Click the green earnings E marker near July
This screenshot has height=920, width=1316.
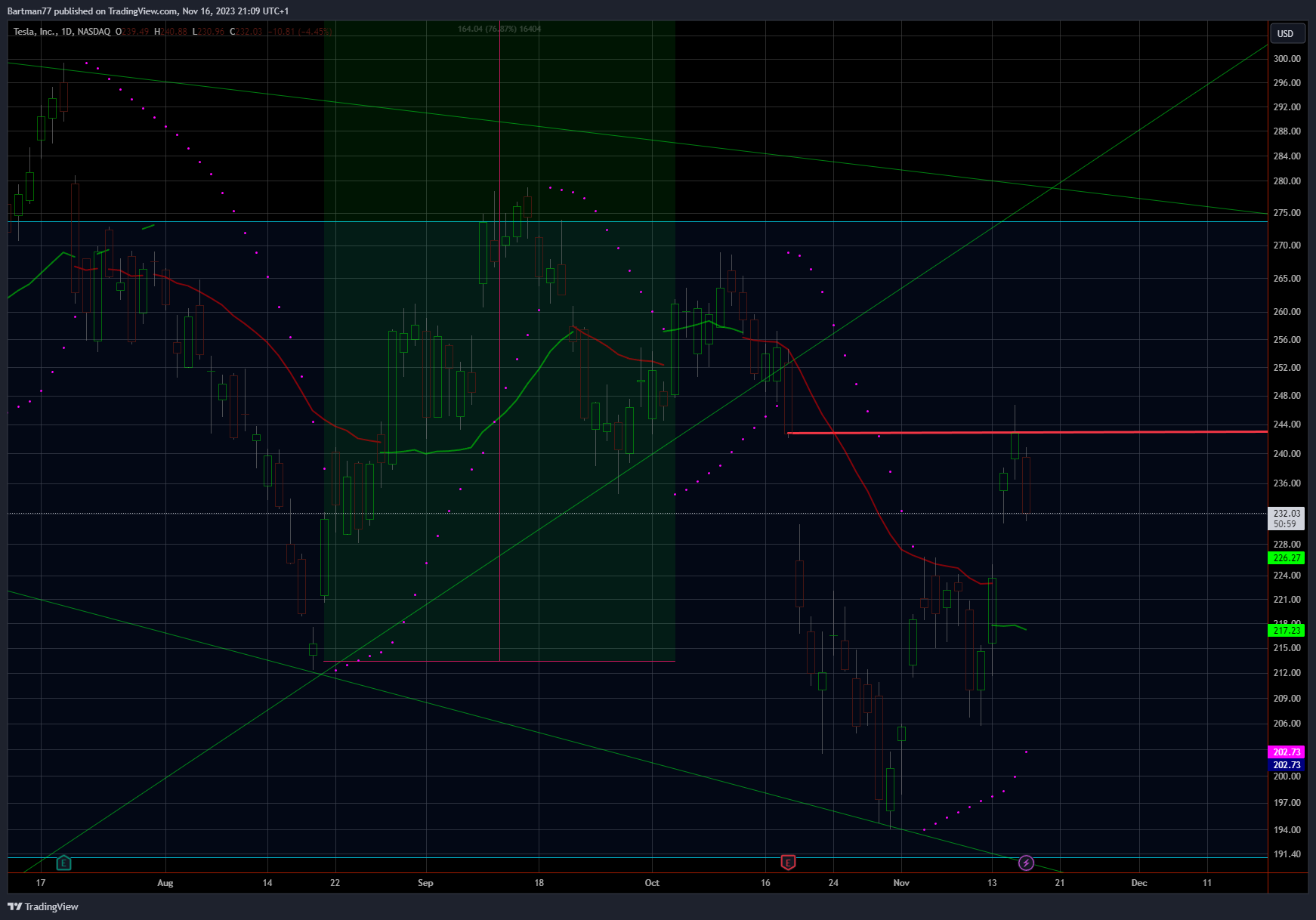[63, 863]
